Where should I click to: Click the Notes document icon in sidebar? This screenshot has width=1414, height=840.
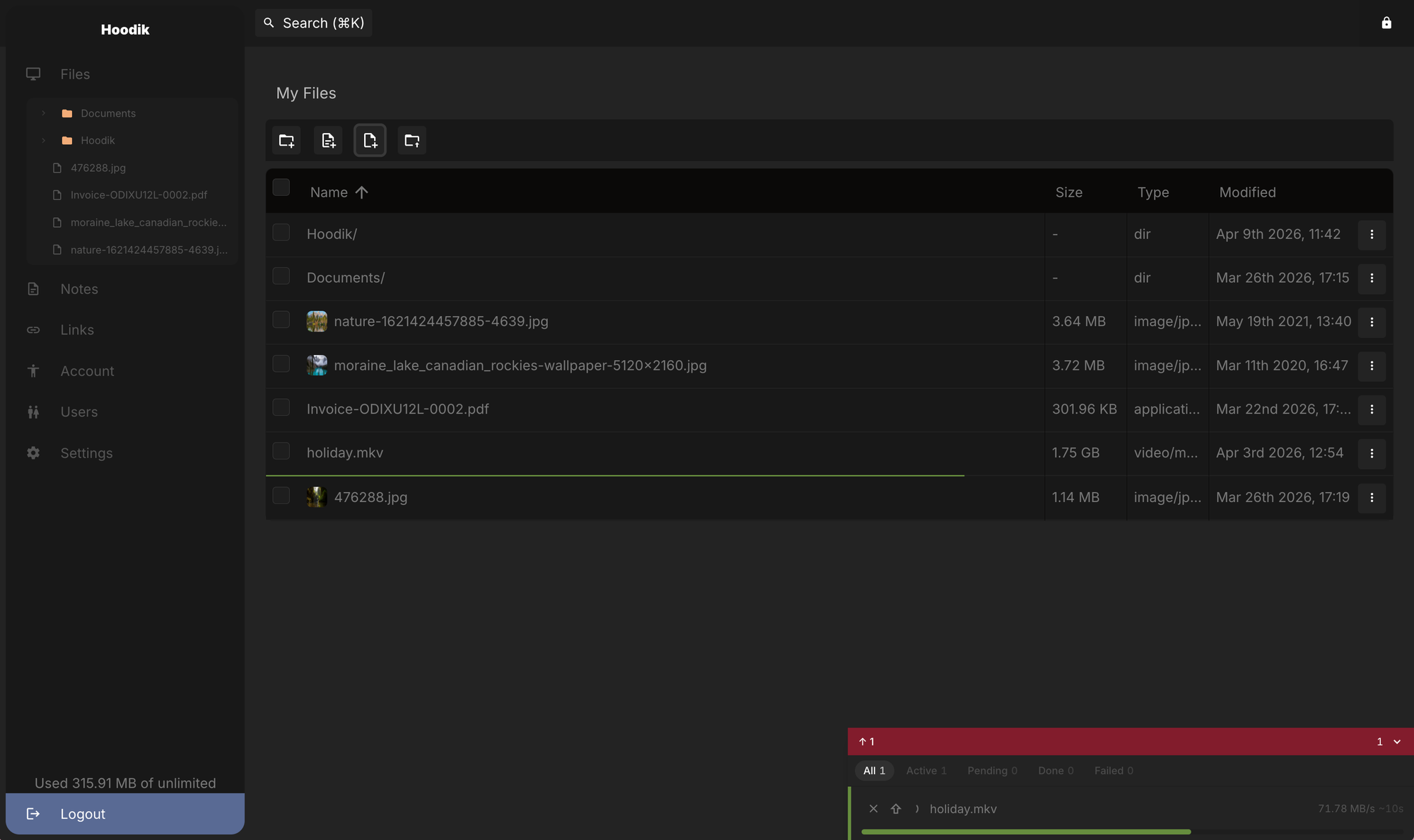click(x=33, y=288)
